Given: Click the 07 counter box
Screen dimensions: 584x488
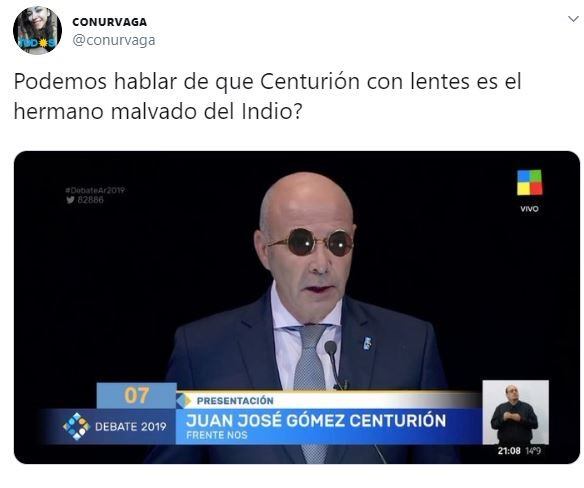Looking at the screenshot, I should click(x=137, y=395).
